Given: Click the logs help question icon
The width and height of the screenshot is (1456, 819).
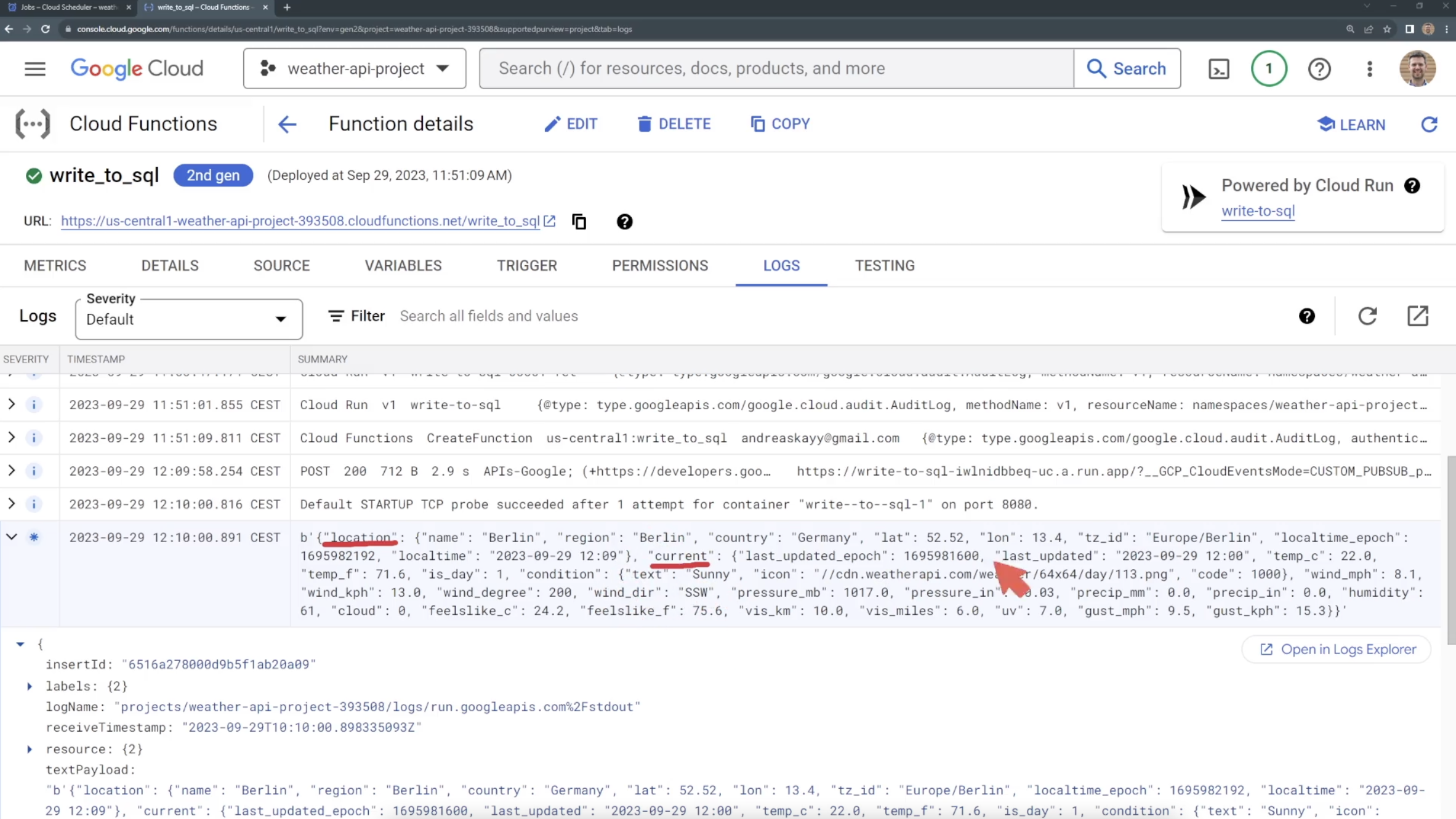Looking at the screenshot, I should click(1306, 316).
